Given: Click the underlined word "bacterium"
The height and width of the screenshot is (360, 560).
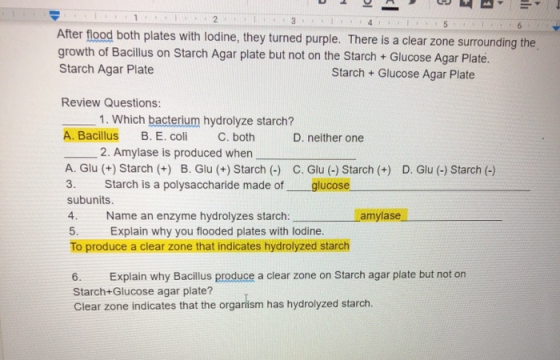Looking at the screenshot, I should tap(174, 120).
